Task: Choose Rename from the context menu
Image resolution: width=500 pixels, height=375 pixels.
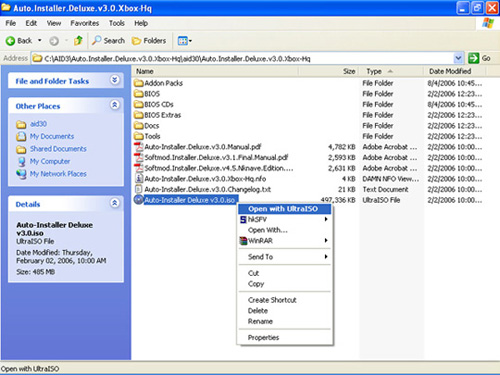Action: pos(285,321)
